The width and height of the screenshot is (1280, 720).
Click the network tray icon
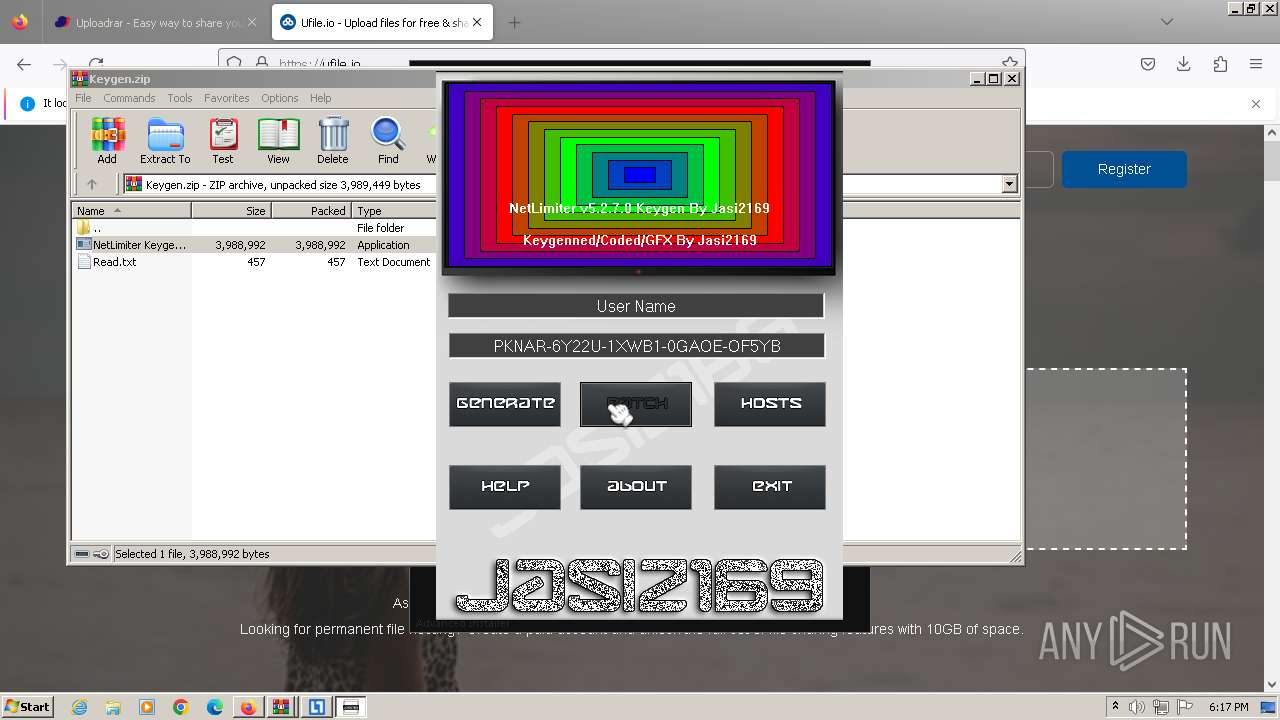pyautogui.click(x=1161, y=707)
